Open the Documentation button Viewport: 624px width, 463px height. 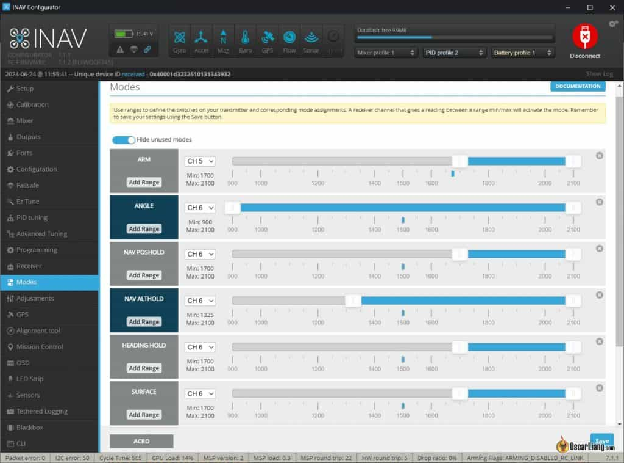point(578,86)
